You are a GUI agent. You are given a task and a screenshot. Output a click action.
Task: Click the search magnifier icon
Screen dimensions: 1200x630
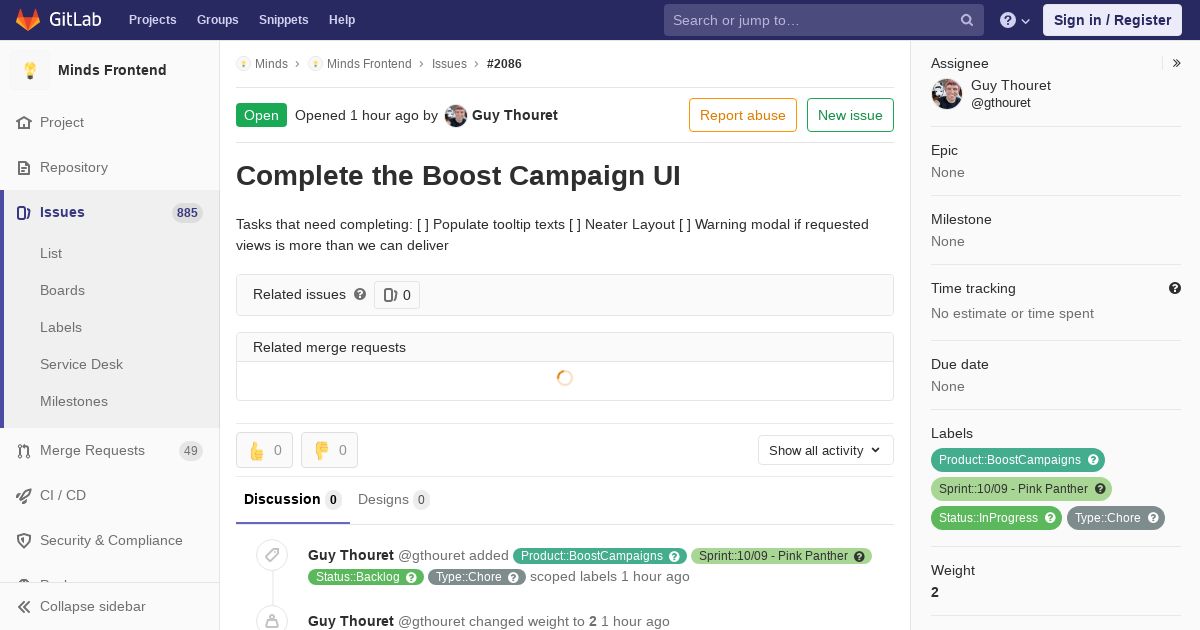[x=967, y=20]
